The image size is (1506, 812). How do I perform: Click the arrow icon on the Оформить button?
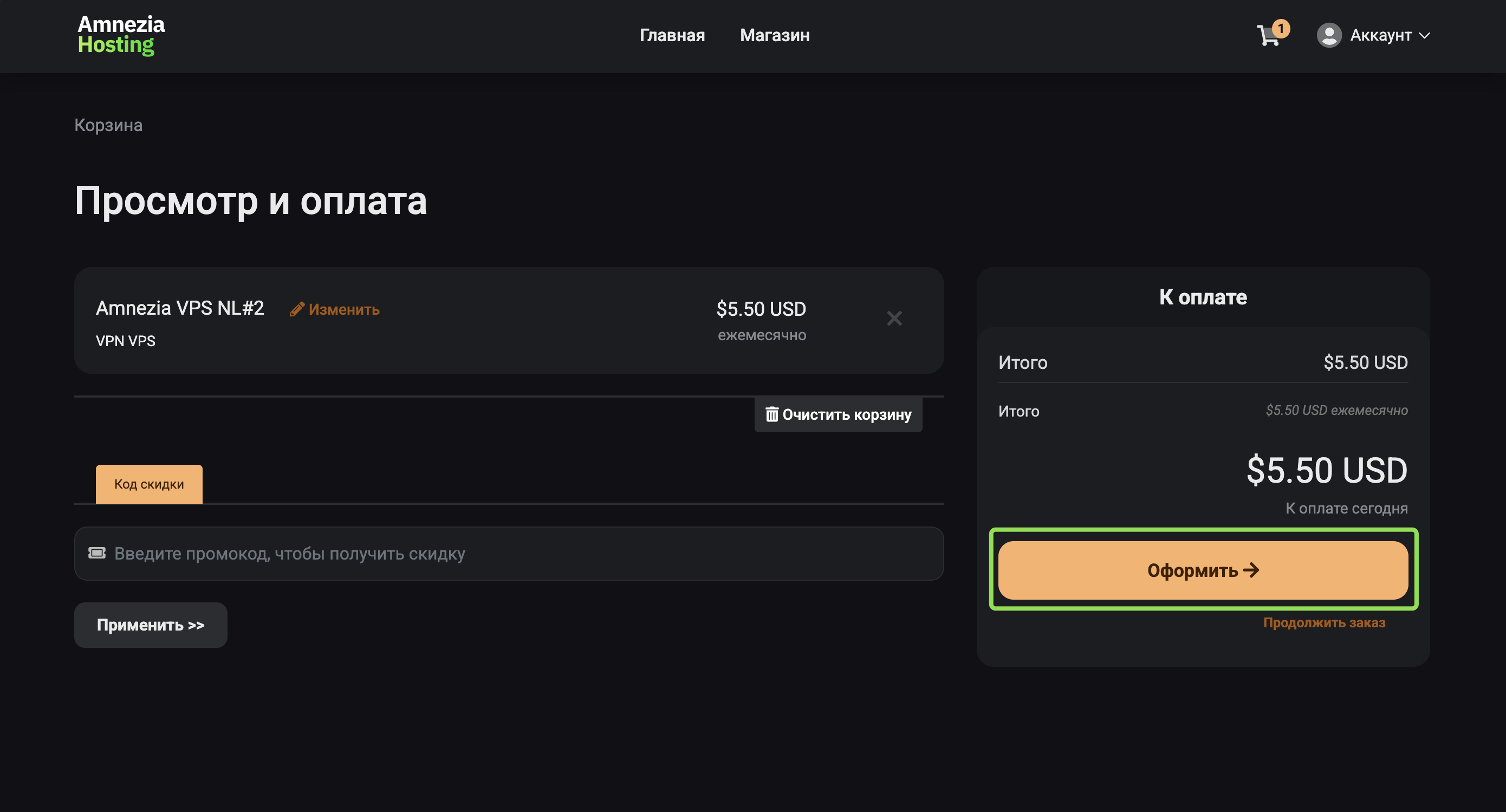(1251, 570)
